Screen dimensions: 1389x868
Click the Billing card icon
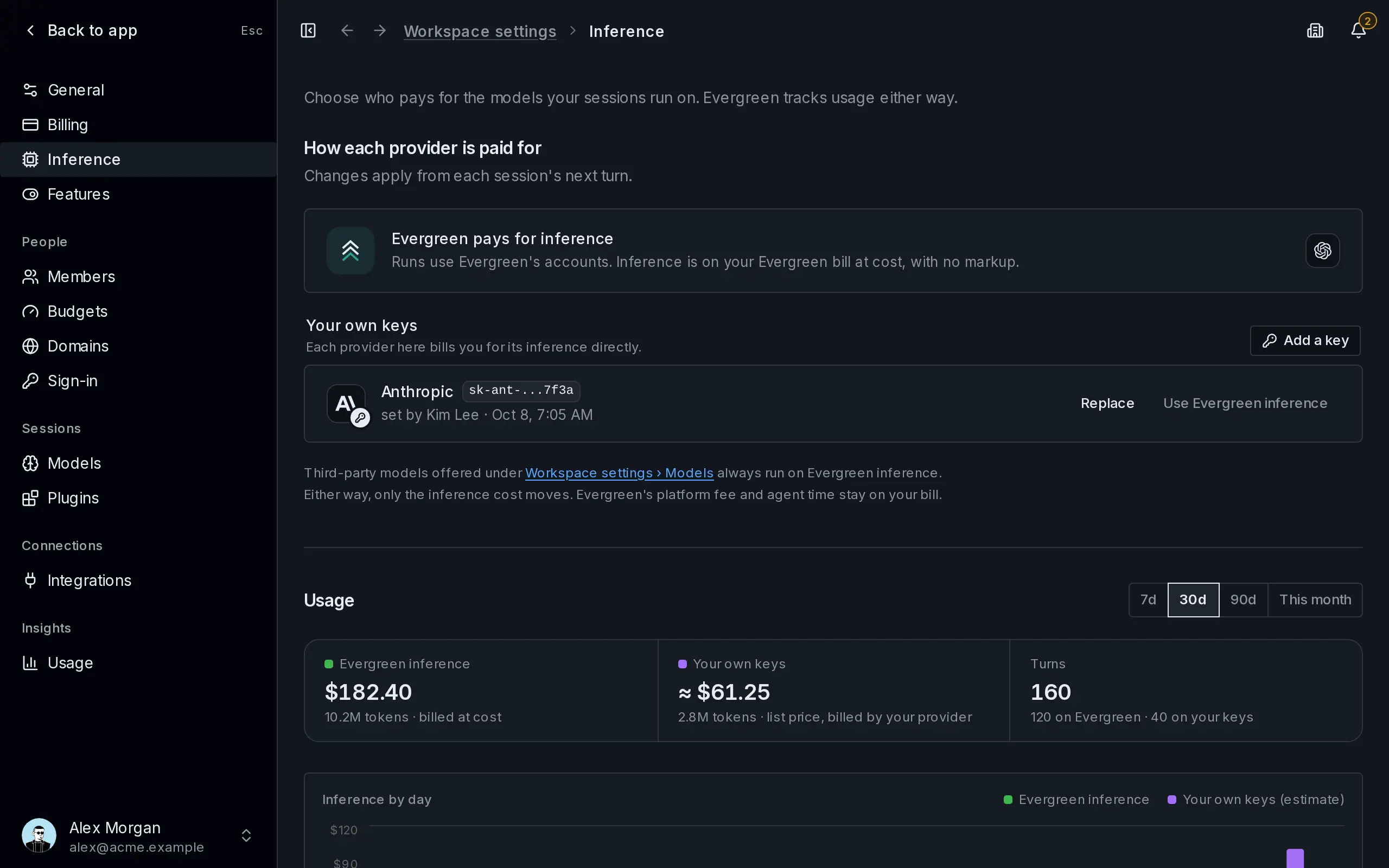pos(30,125)
